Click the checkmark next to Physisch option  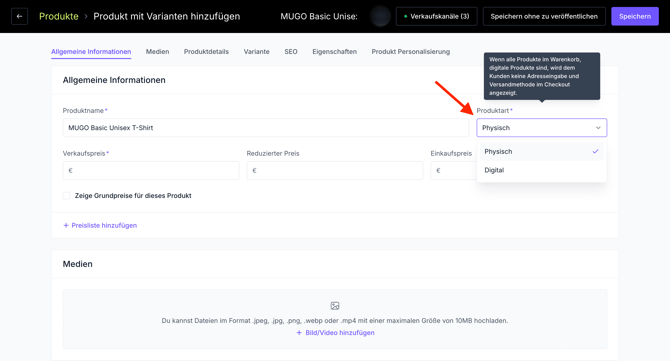(595, 152)
